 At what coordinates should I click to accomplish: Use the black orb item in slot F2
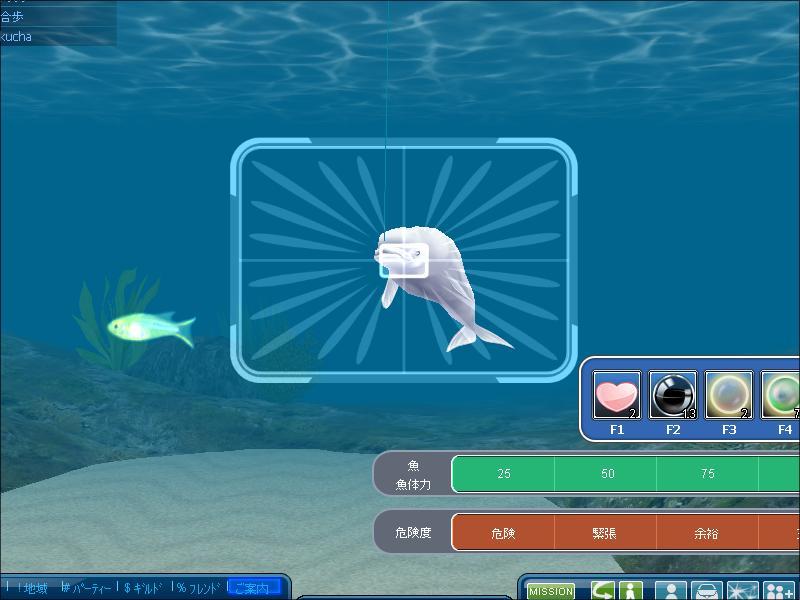[x=672, y=396]
